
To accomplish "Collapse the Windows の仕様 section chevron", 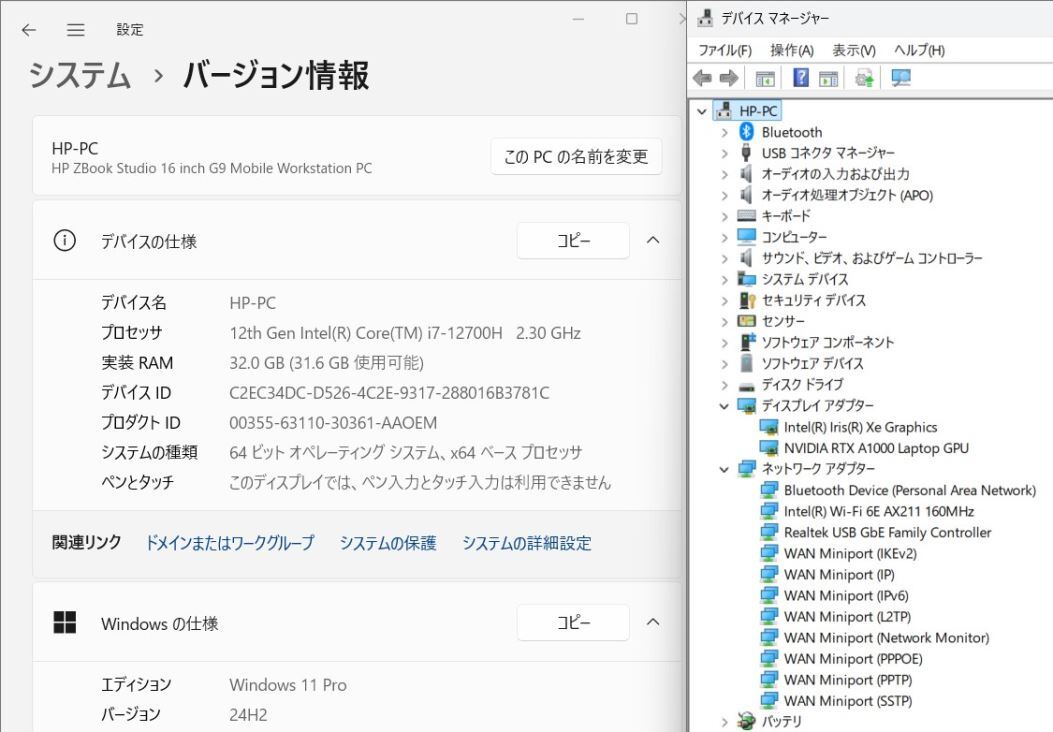I will [x=653, y=623].
